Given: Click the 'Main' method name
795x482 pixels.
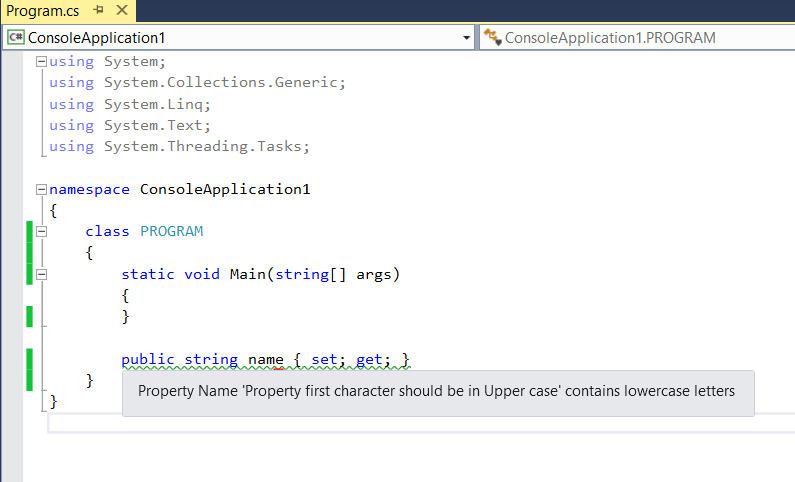Looking at the screenshot, I should pyautogui.click(x=248, y=274).
